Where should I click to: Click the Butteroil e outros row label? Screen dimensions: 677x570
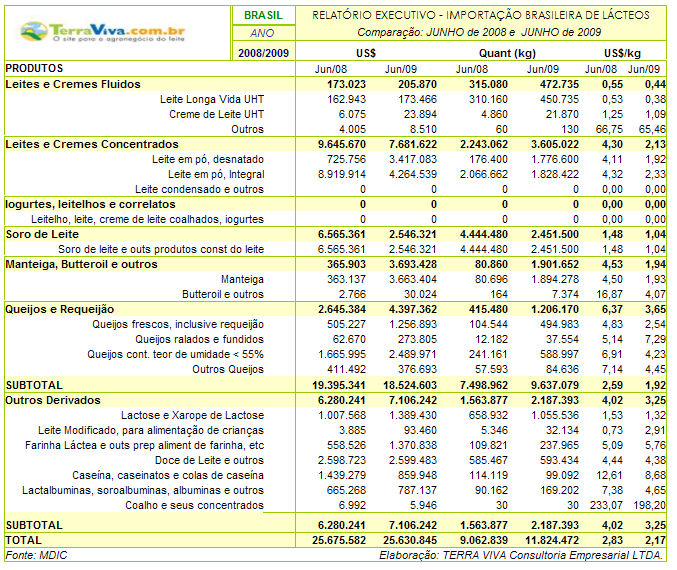coord(223,294)
